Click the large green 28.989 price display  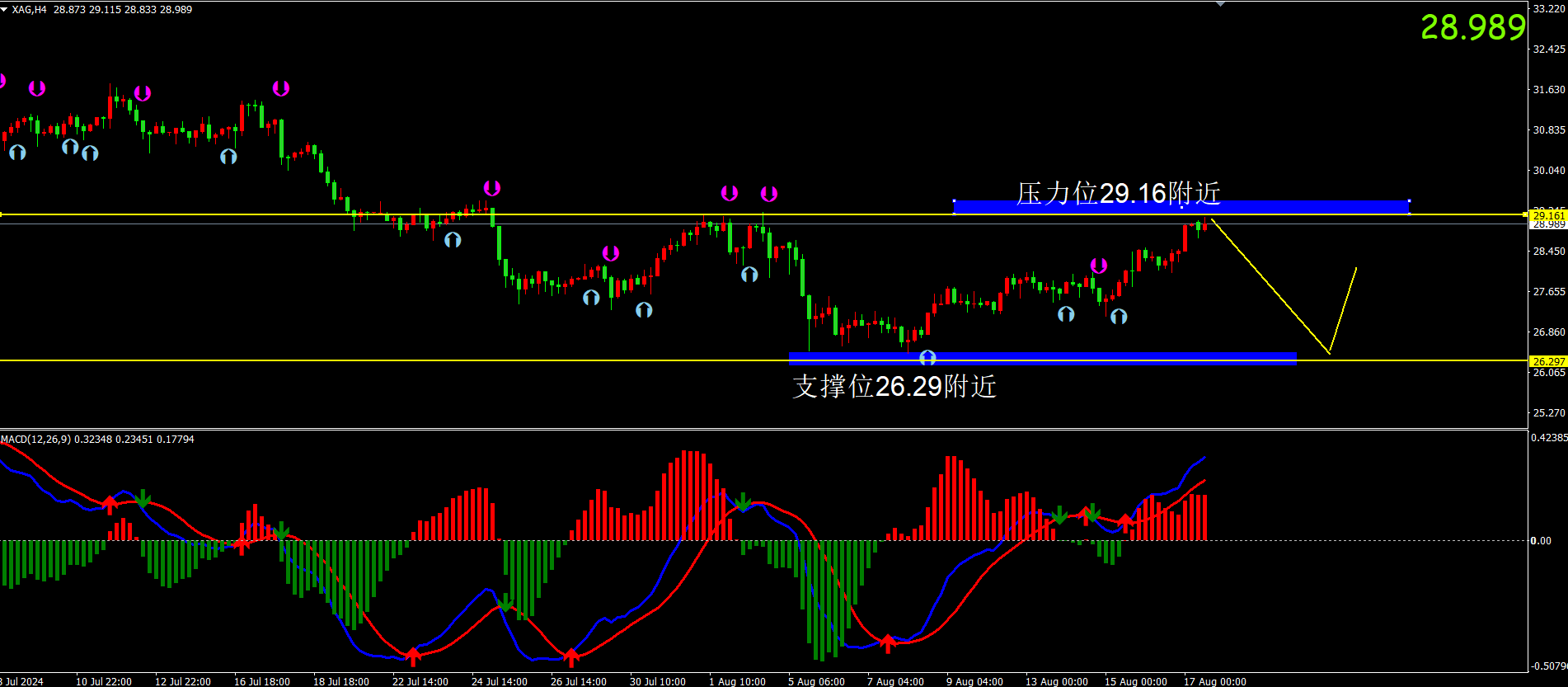click(x=1473, y=28)
